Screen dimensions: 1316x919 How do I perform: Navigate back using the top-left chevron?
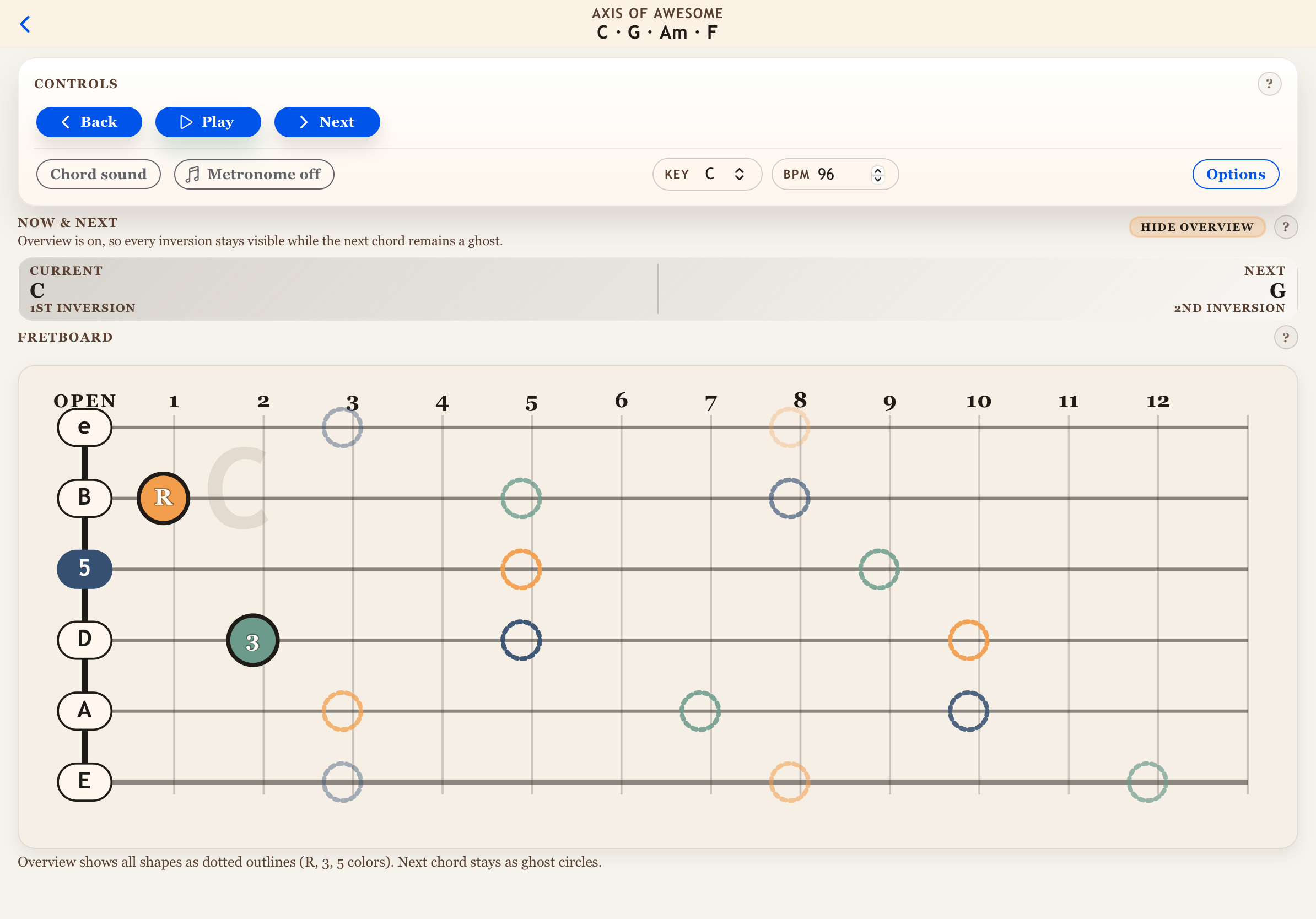[25, 24]
